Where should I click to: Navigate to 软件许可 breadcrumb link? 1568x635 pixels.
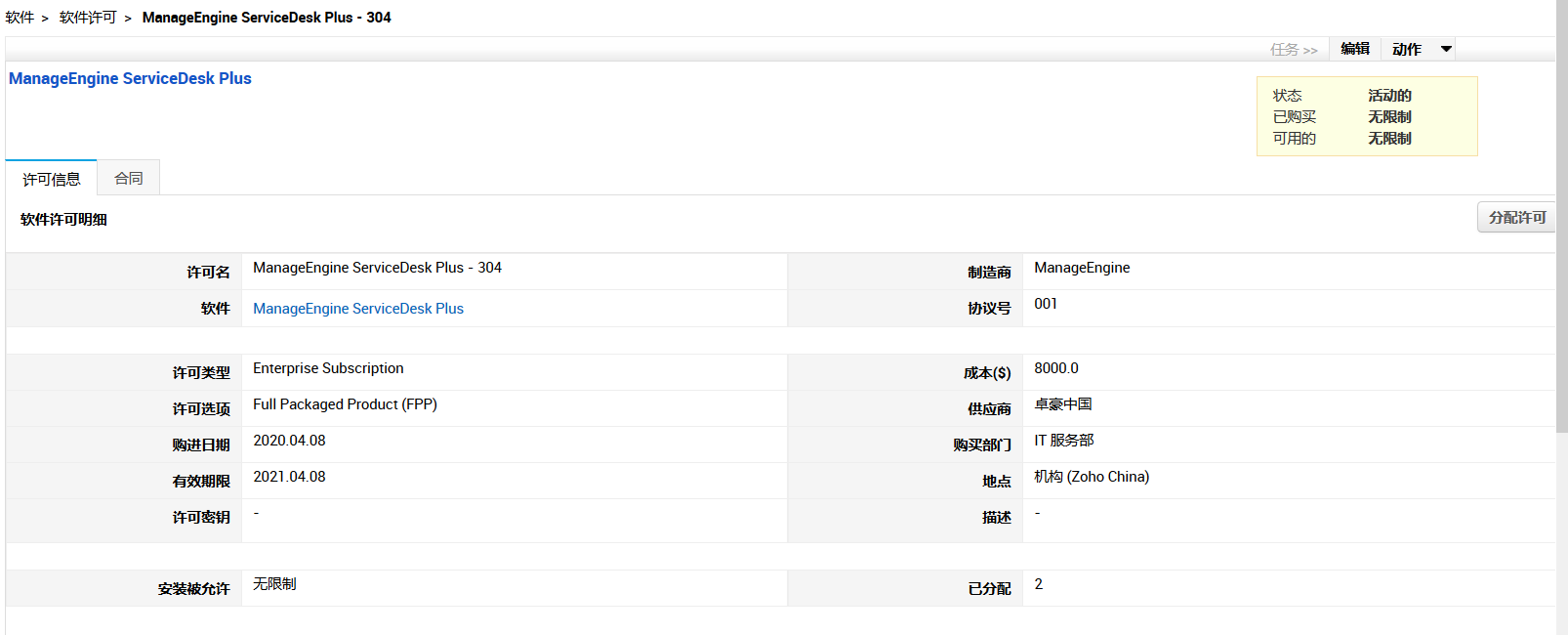tap(88, 18)
